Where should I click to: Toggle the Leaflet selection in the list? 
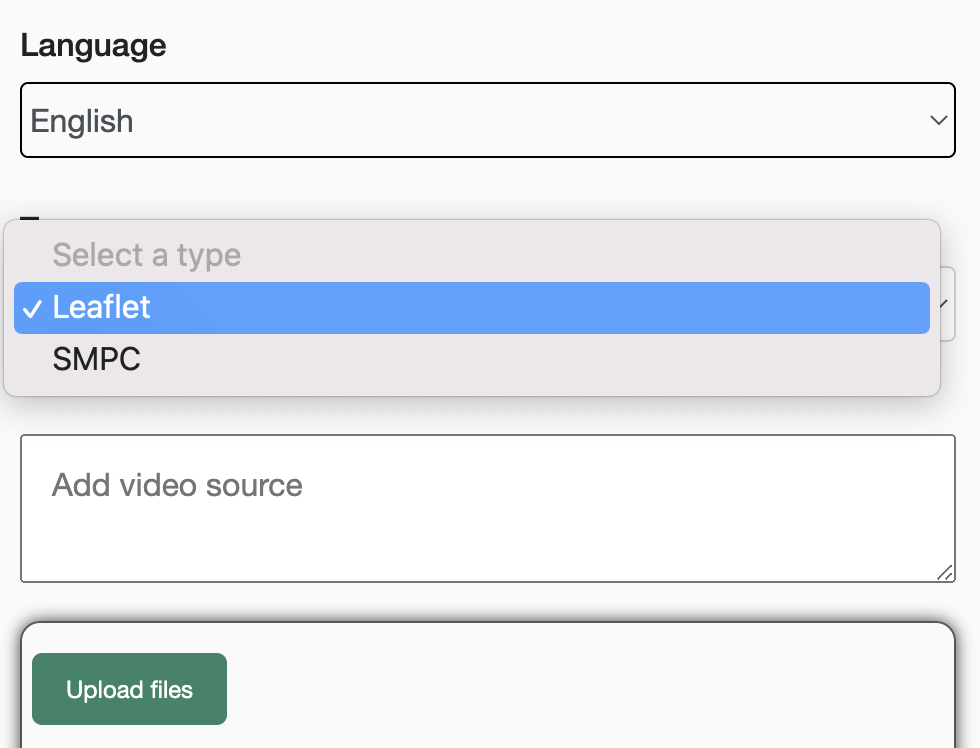[470, 308]
